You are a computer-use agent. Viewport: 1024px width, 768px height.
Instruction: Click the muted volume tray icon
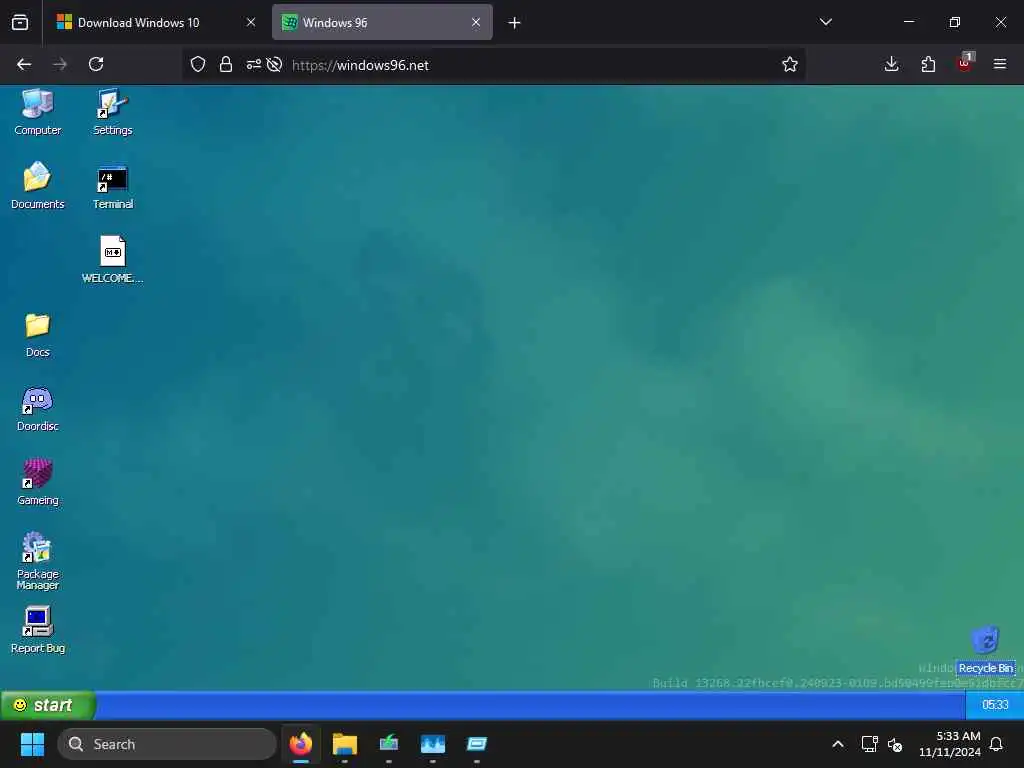895,744
